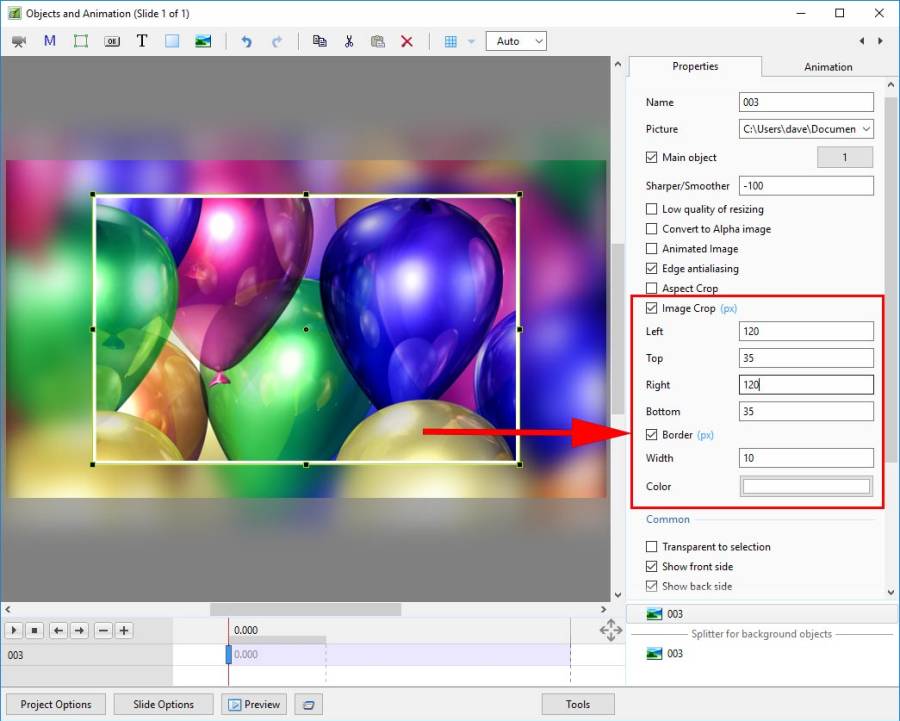
Task: Select the Add Mask tool
Action: (50, 41)
